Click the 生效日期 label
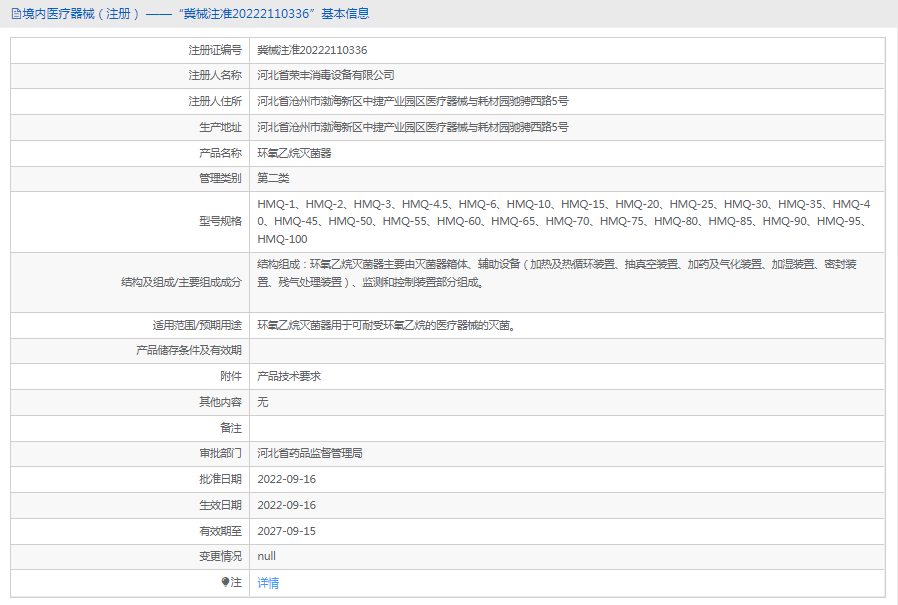 tap(220, 505)
